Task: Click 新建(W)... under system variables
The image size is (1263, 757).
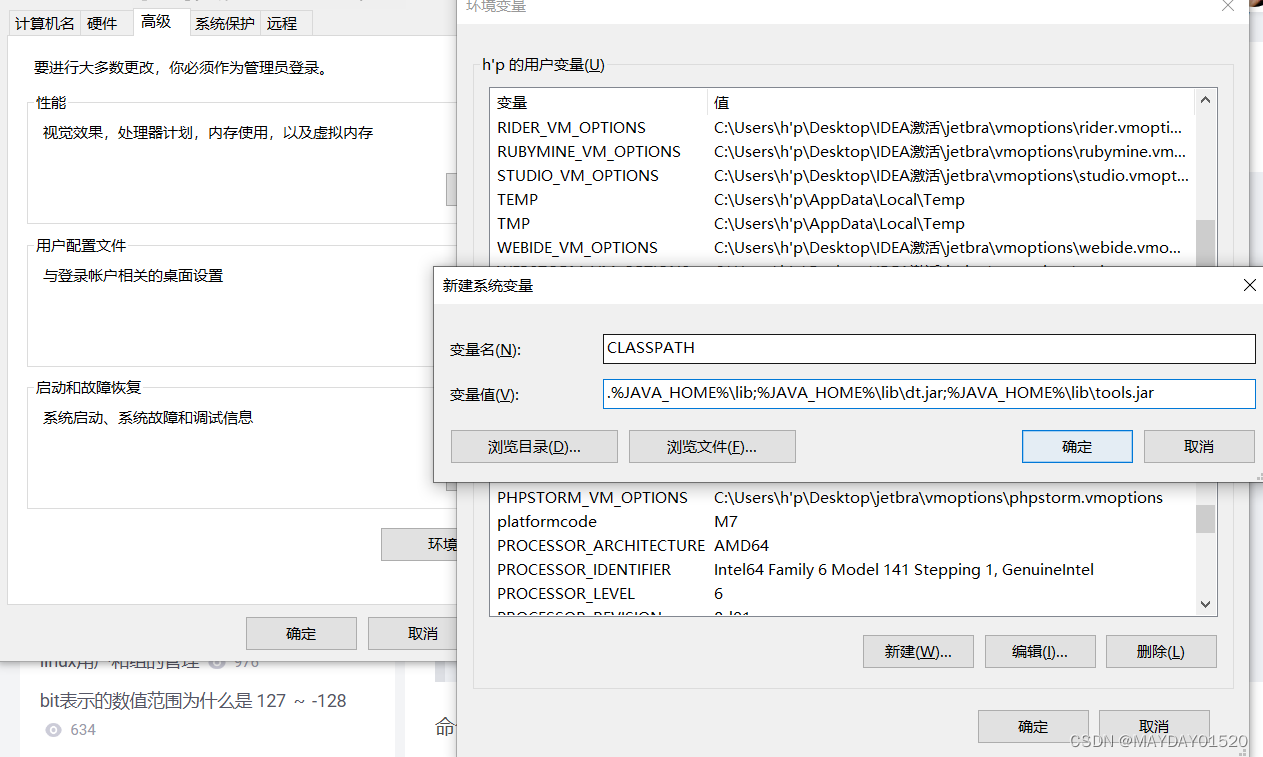Action: click(x=918, y=652)
